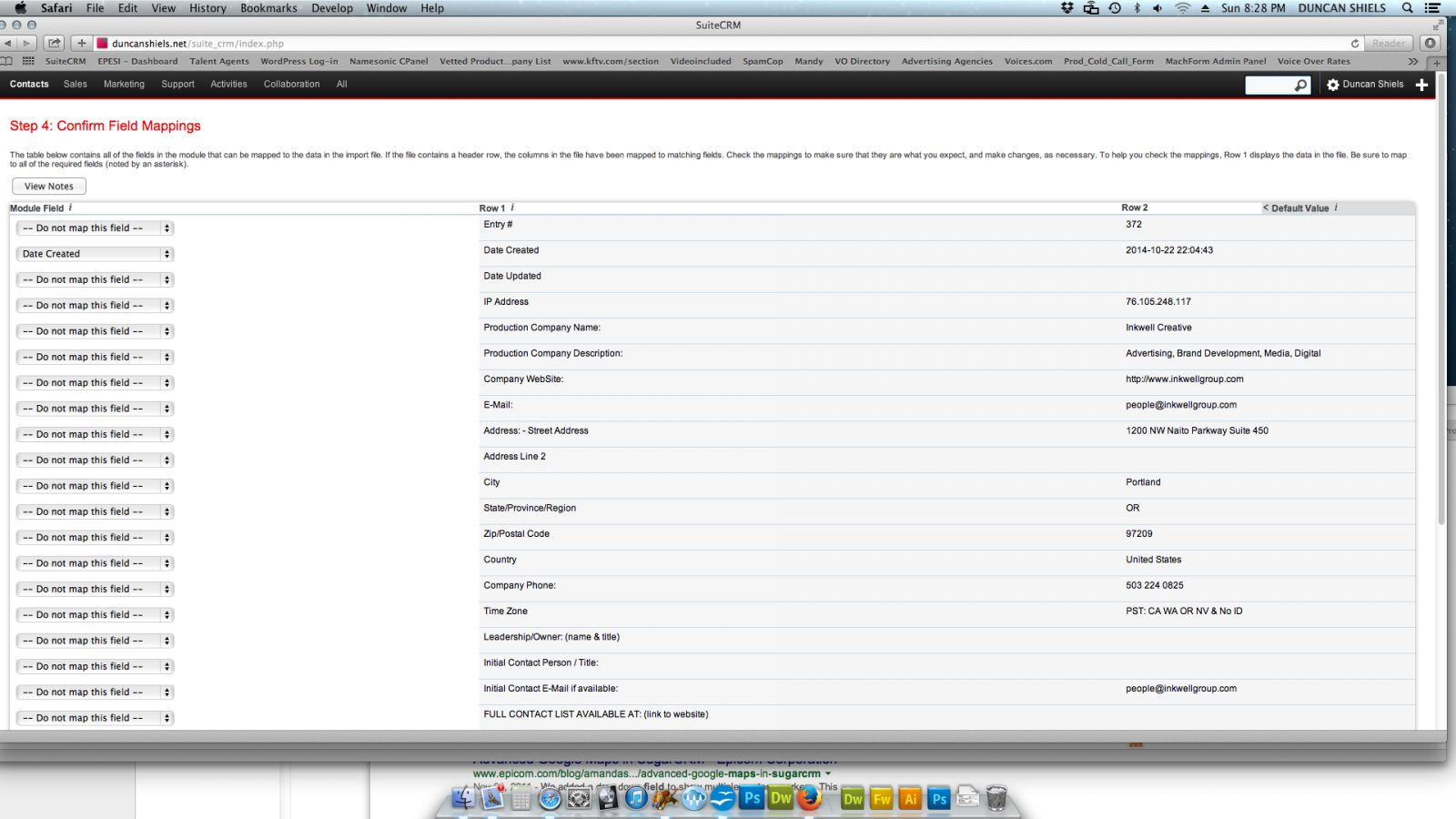Click the info icon next to Row 1
Image resolution: width=1456 pixels, height=819 pixels.
pos(512,207)
